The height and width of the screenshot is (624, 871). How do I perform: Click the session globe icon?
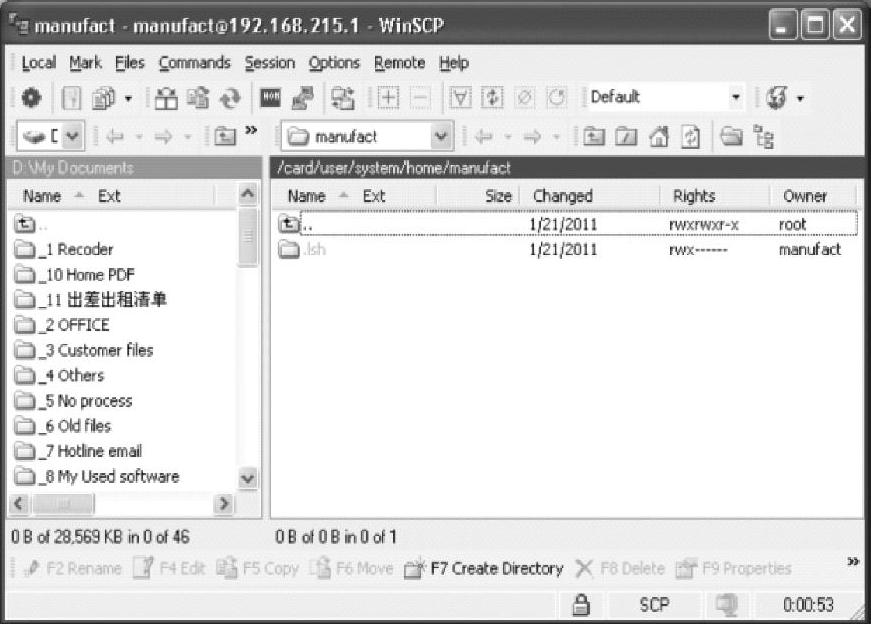click(777, 98)
